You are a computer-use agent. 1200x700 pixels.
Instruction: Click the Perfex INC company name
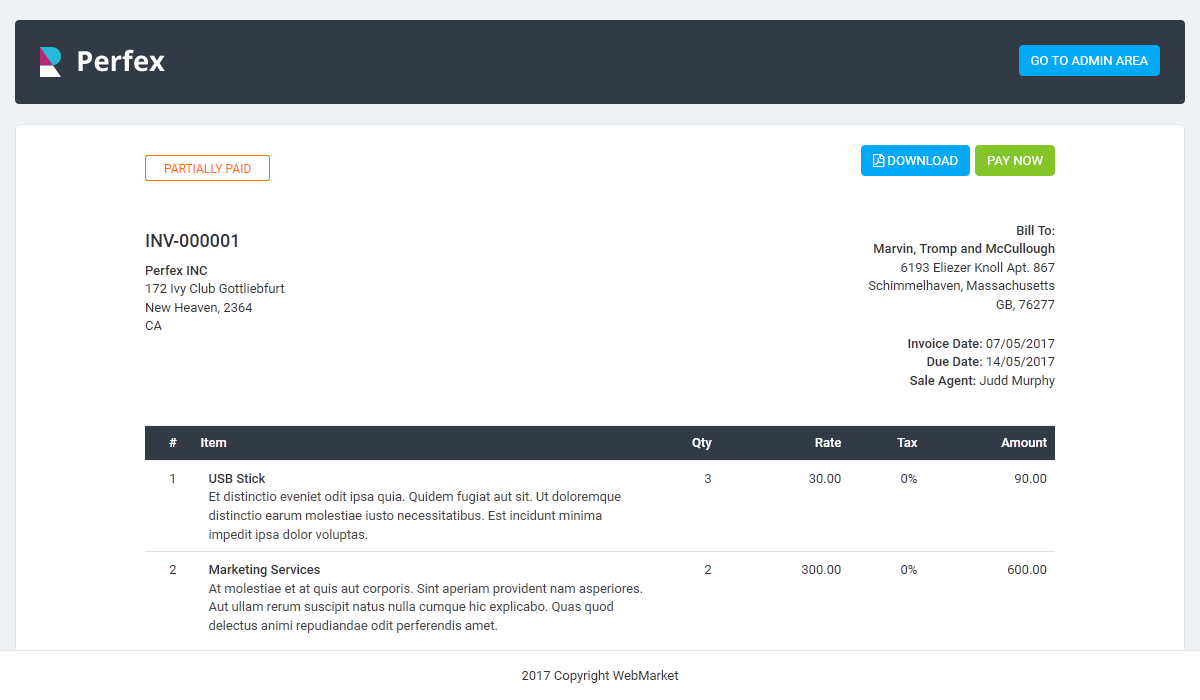click(x=176, y=271)
